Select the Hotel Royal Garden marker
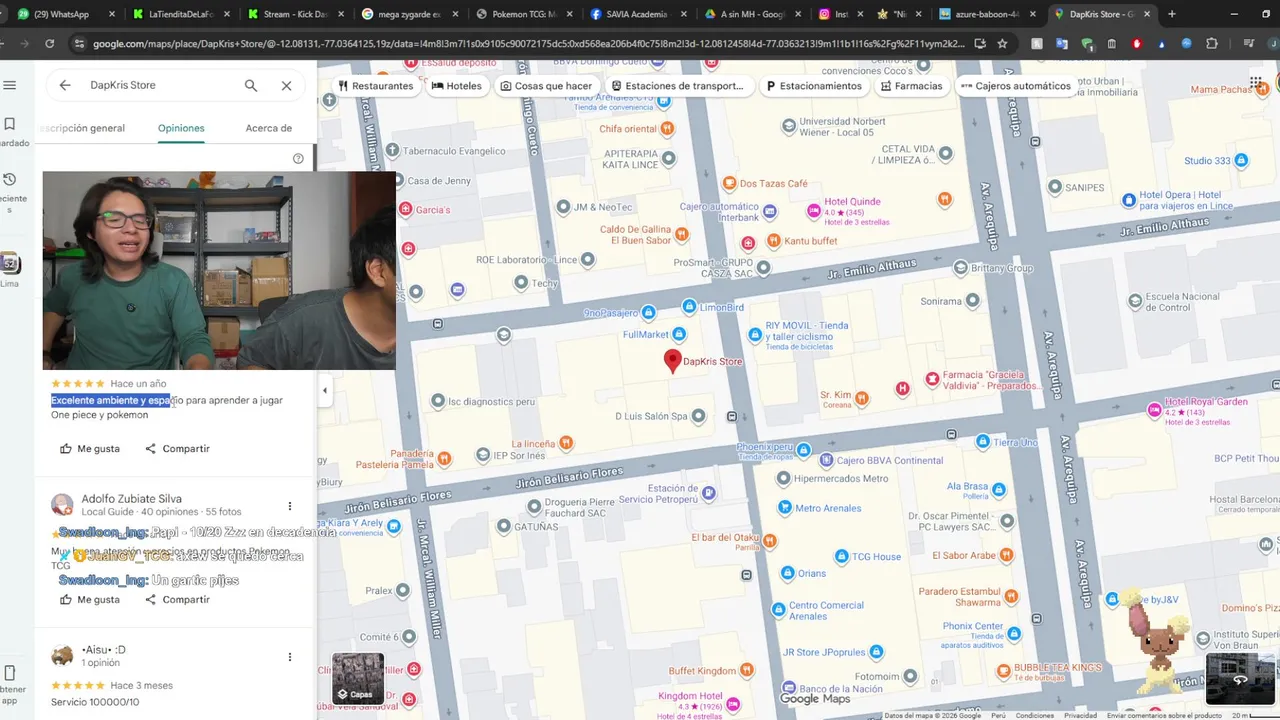 tap(1154, 410)
